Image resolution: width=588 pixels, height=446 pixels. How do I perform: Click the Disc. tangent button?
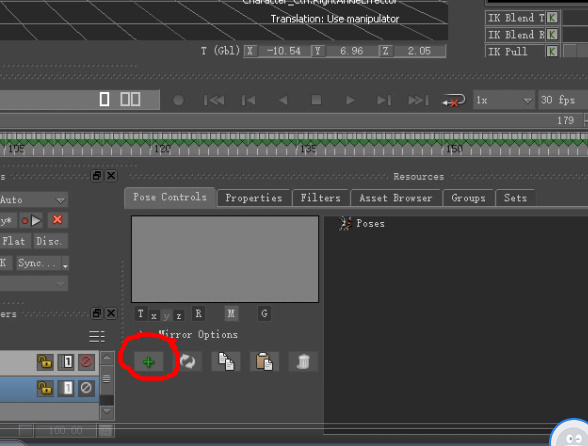pyautogui.click(x=49, y=241)
